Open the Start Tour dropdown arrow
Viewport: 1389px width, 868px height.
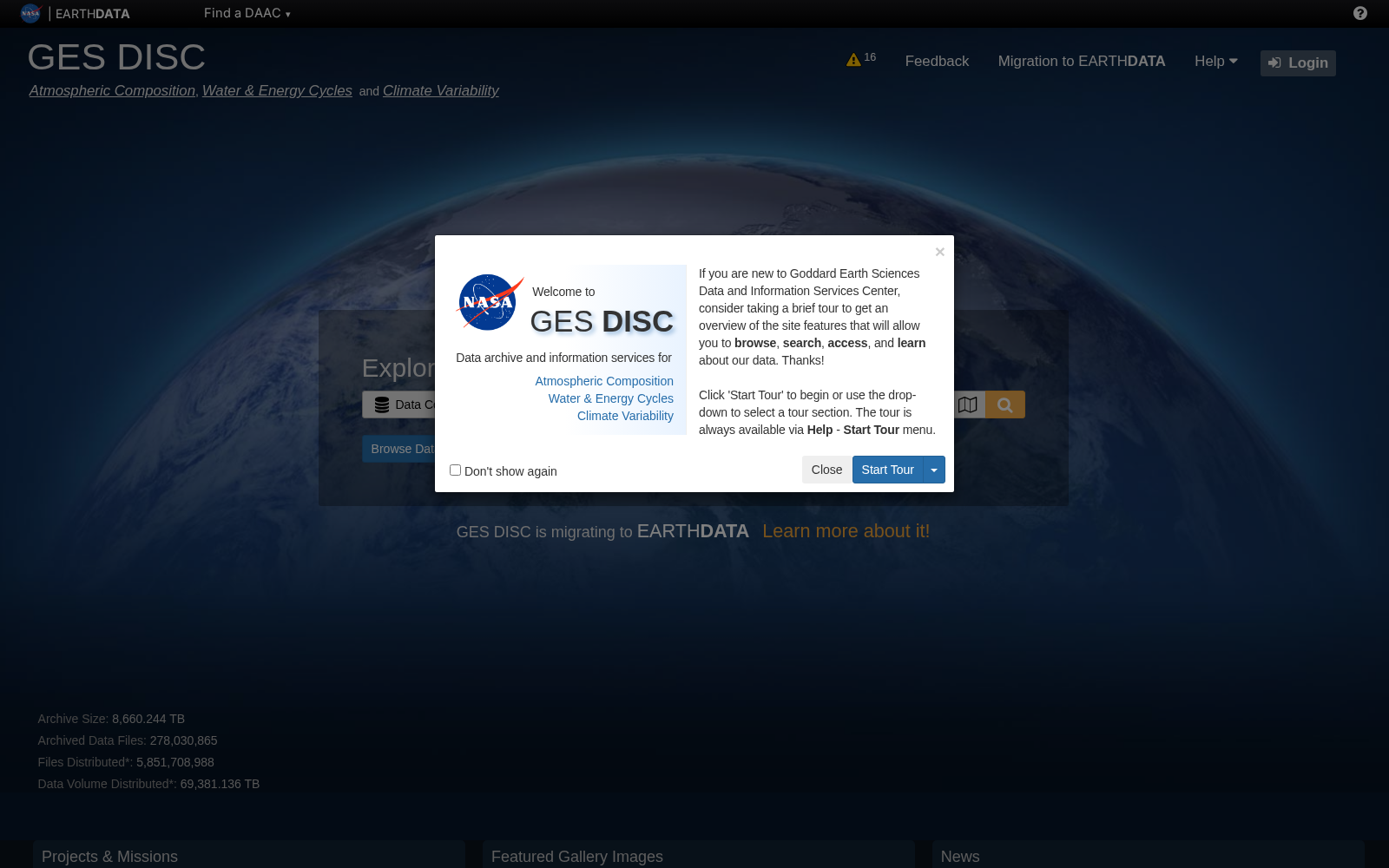(x=934, y=470)
